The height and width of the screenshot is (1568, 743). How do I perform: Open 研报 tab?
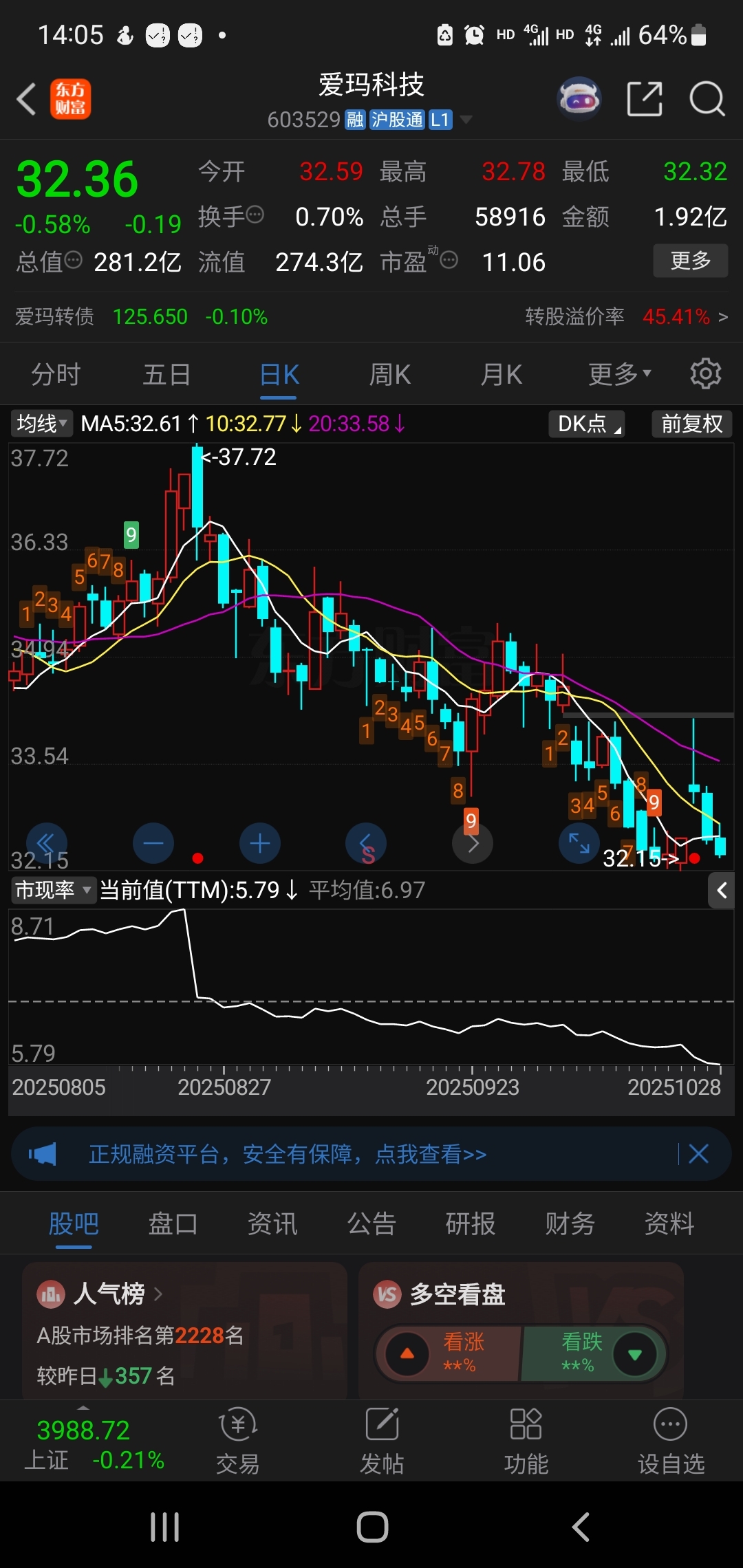471,1224
